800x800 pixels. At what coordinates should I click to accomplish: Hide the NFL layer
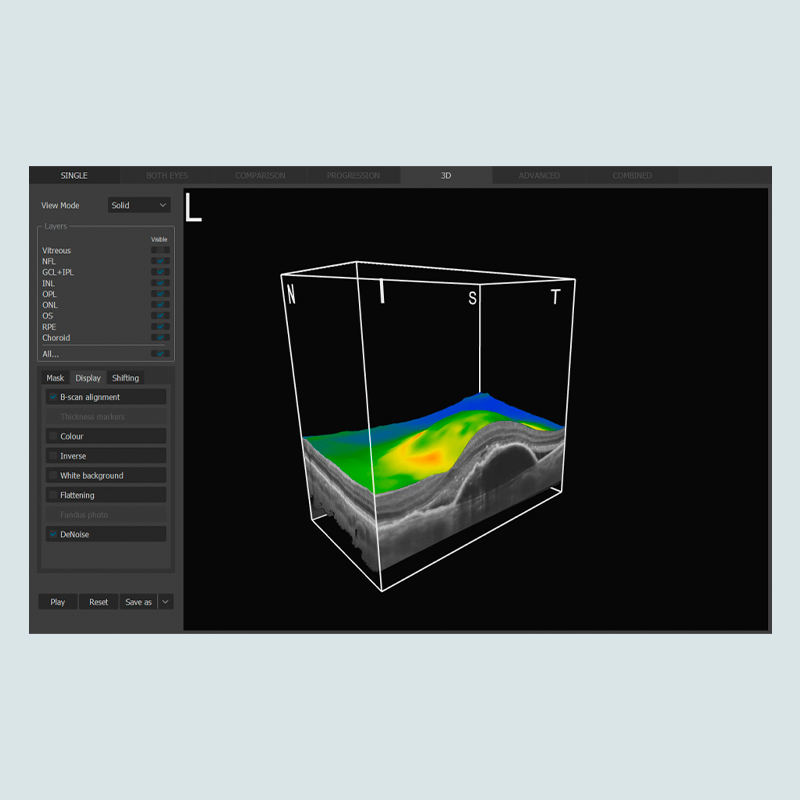tap(160, 261)
